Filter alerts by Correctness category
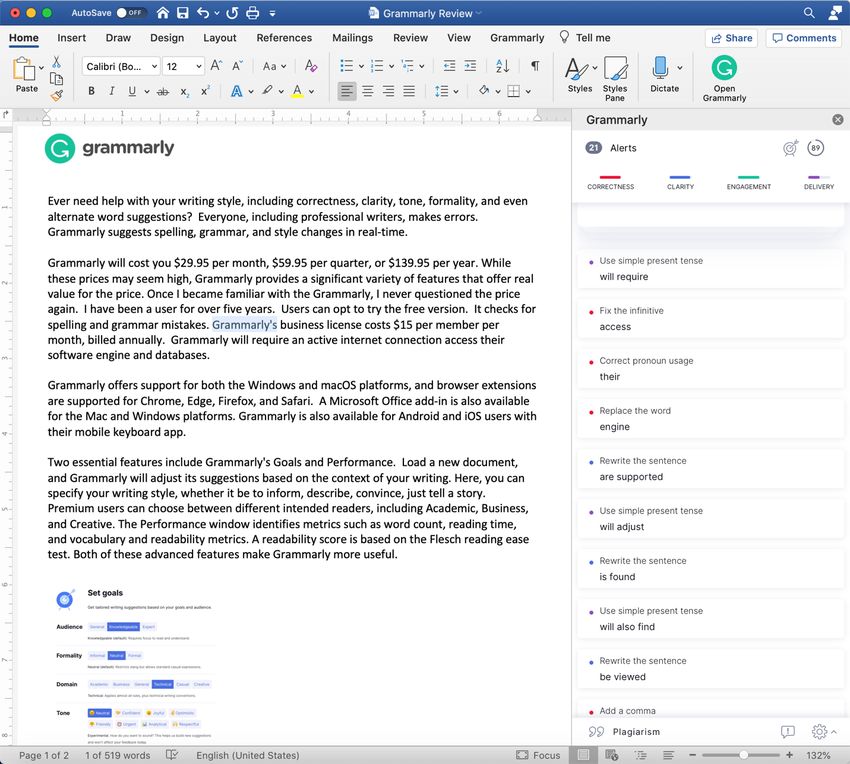This screenshot has height=764, width=850. pos(610,183)
